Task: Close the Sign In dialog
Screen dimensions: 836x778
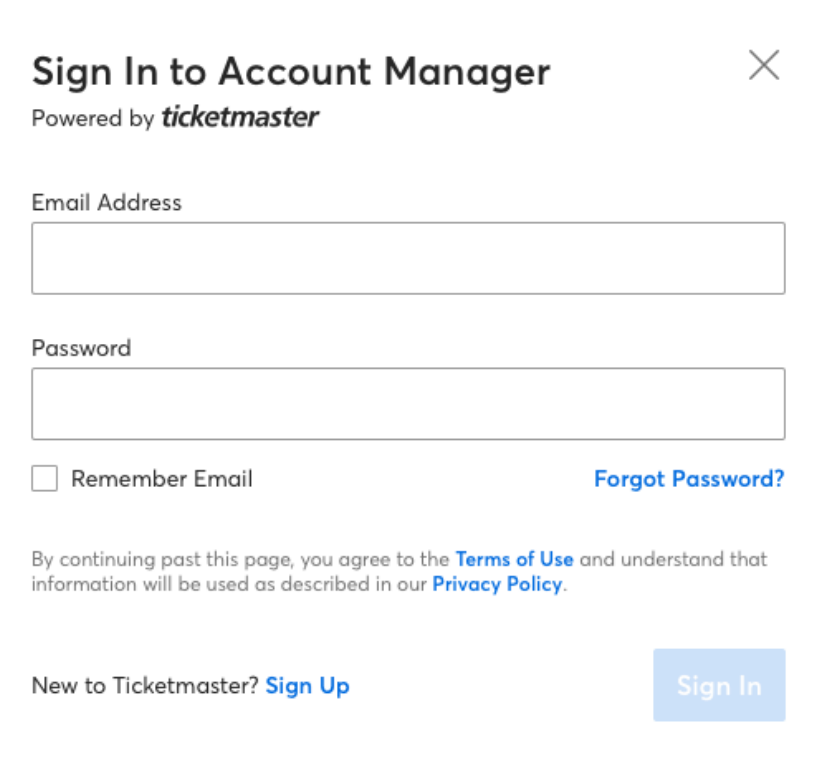Action: pyautogui.click(x=764, y=66)
